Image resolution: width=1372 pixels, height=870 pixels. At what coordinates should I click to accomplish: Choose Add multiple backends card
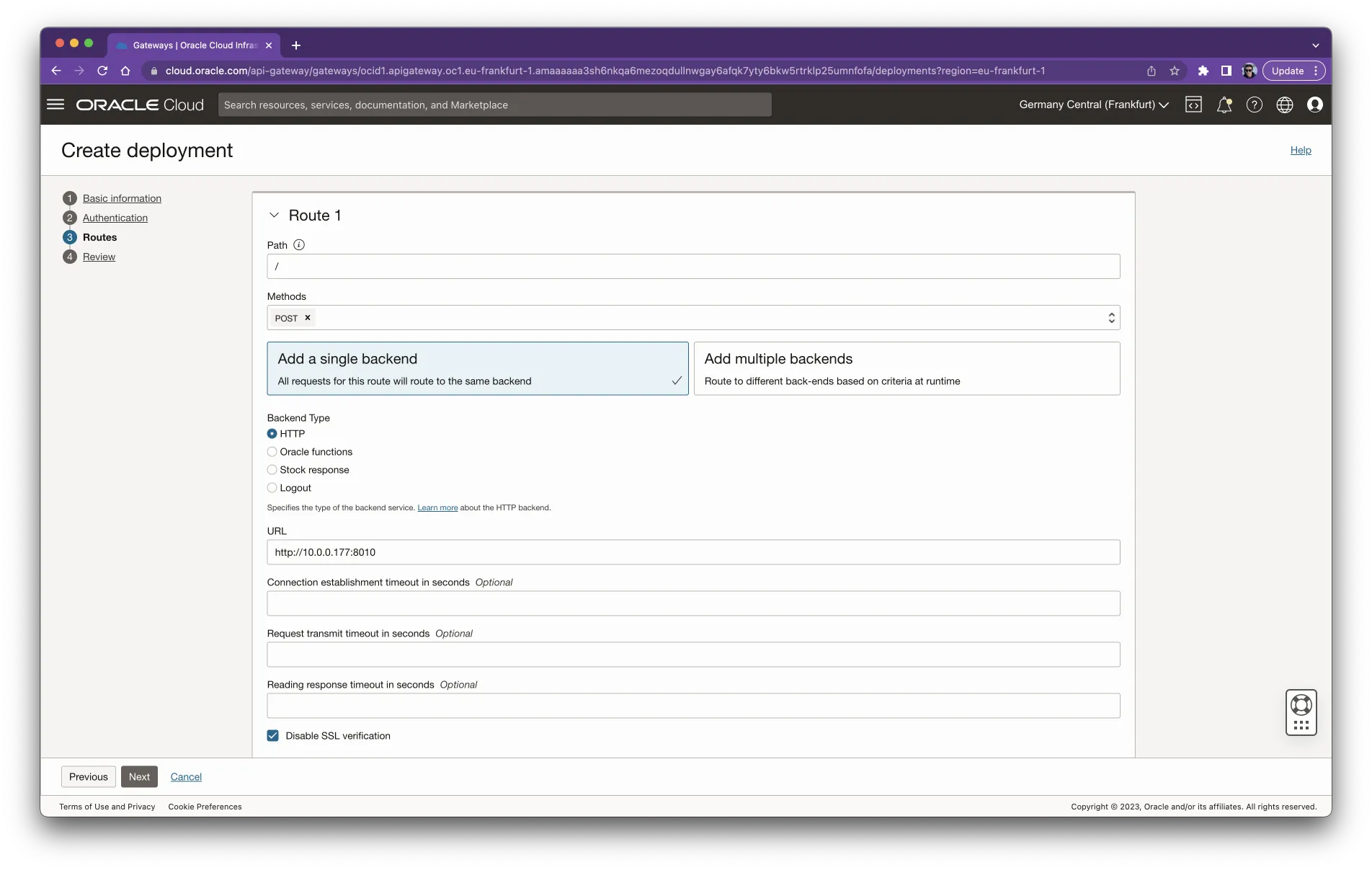click(x=906, y=368)
